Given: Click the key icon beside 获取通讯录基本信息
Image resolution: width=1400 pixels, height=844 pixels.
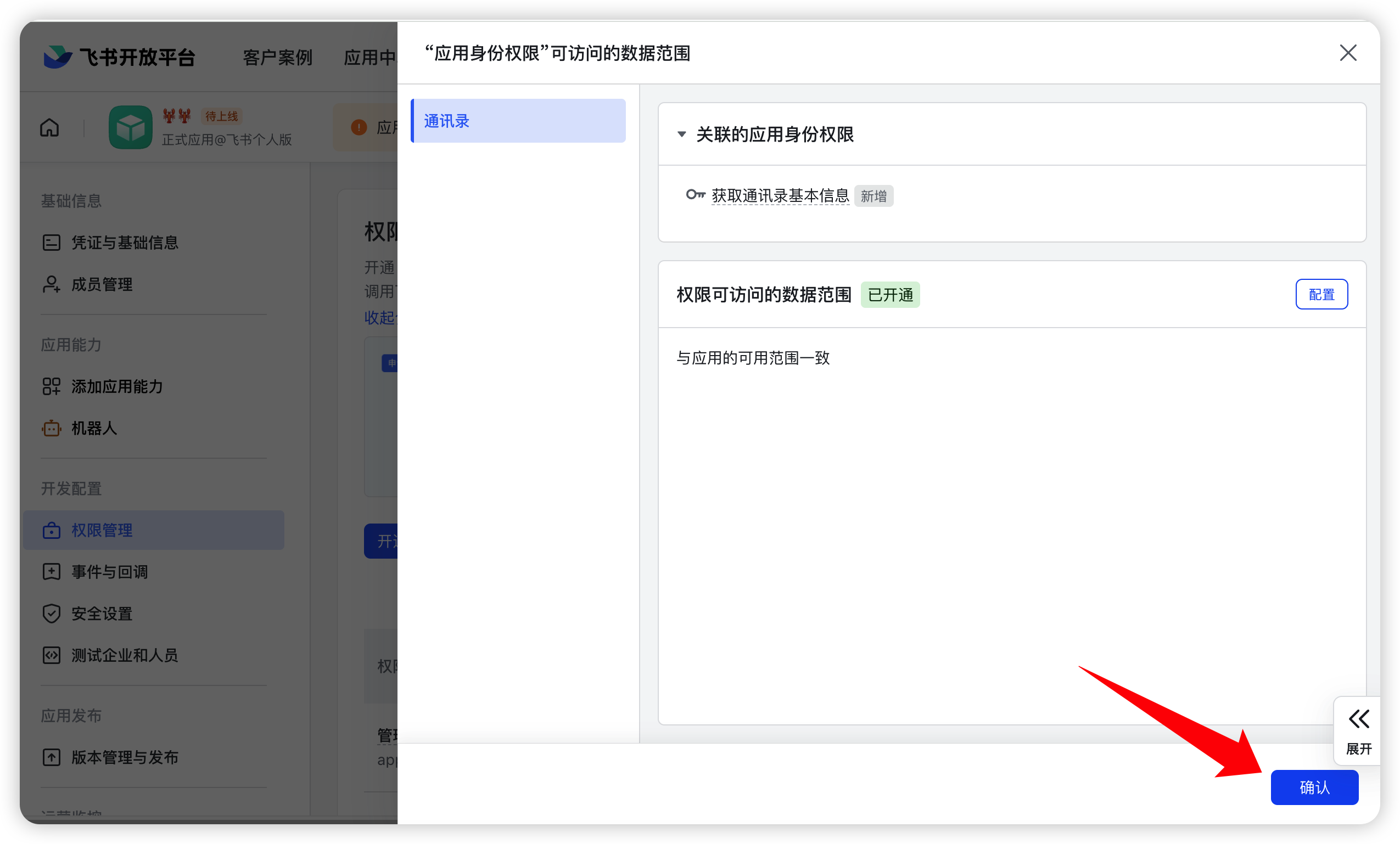Looking at the screenshot, I should click(x=695, y=195).
